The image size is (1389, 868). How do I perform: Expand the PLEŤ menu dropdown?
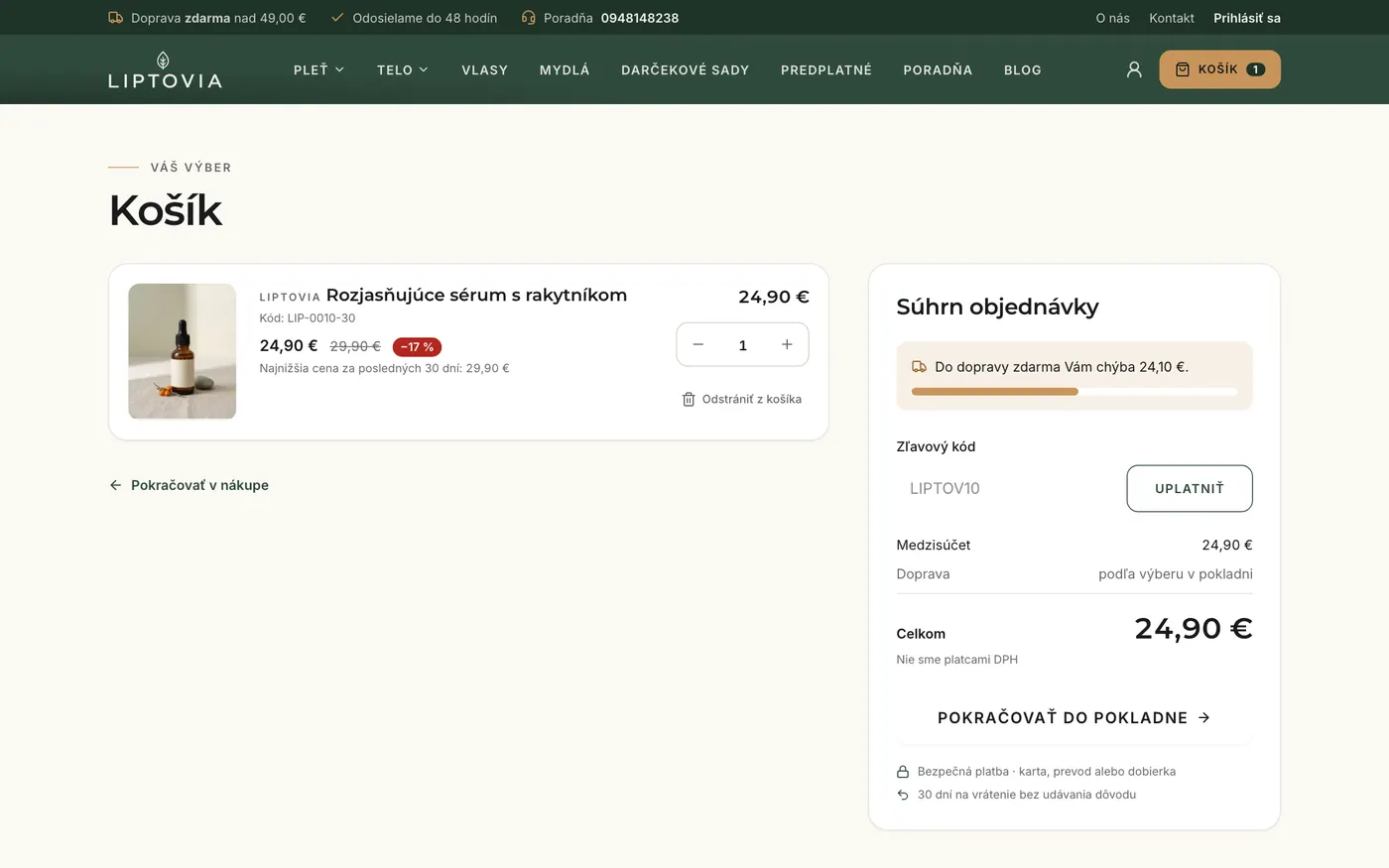pyautogui.click(x=318, y=69)
